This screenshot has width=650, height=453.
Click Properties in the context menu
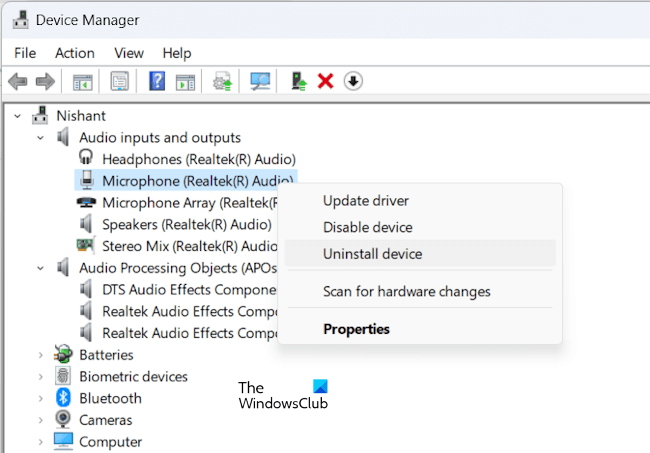click(356, 329)
